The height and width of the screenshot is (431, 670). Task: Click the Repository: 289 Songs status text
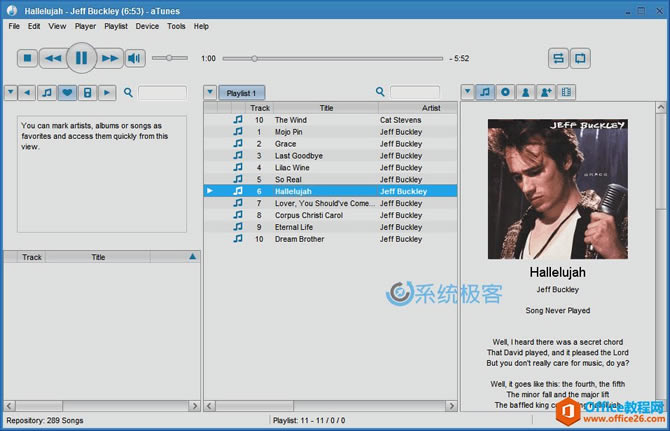44,420
